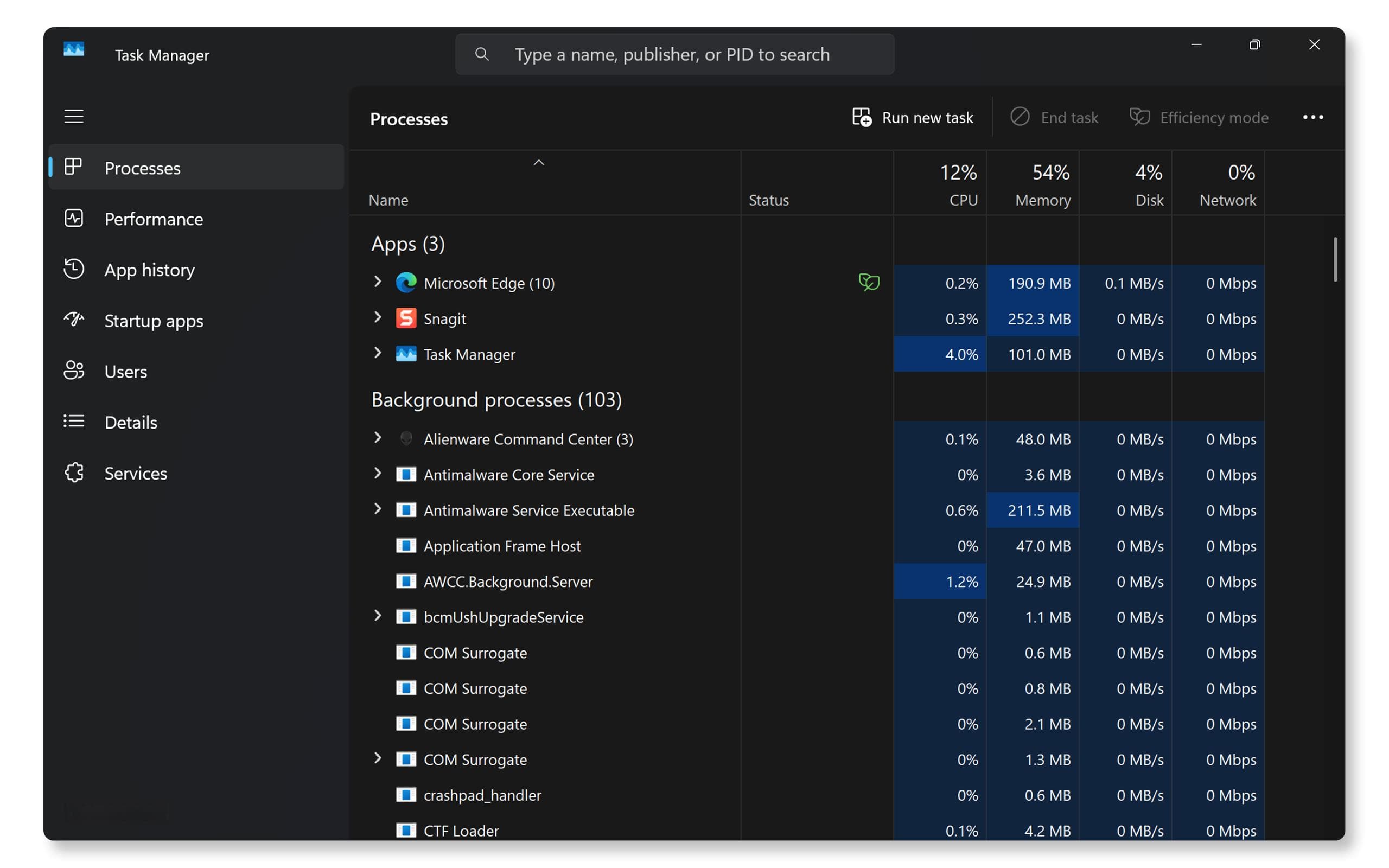Click the Antimalware Core Service icon
Image resolution: width=1389 pixels, height=868 pixels.
[406, 474]
